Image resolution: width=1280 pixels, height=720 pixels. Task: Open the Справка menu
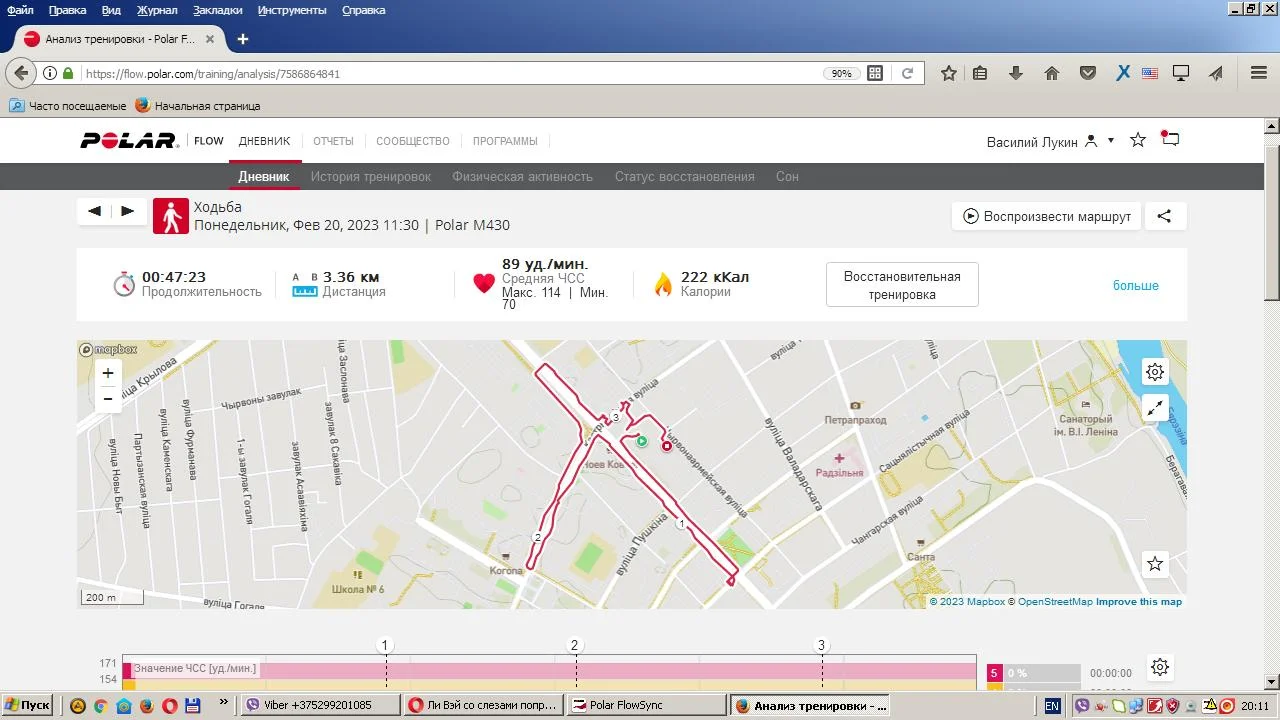(364, 10)
